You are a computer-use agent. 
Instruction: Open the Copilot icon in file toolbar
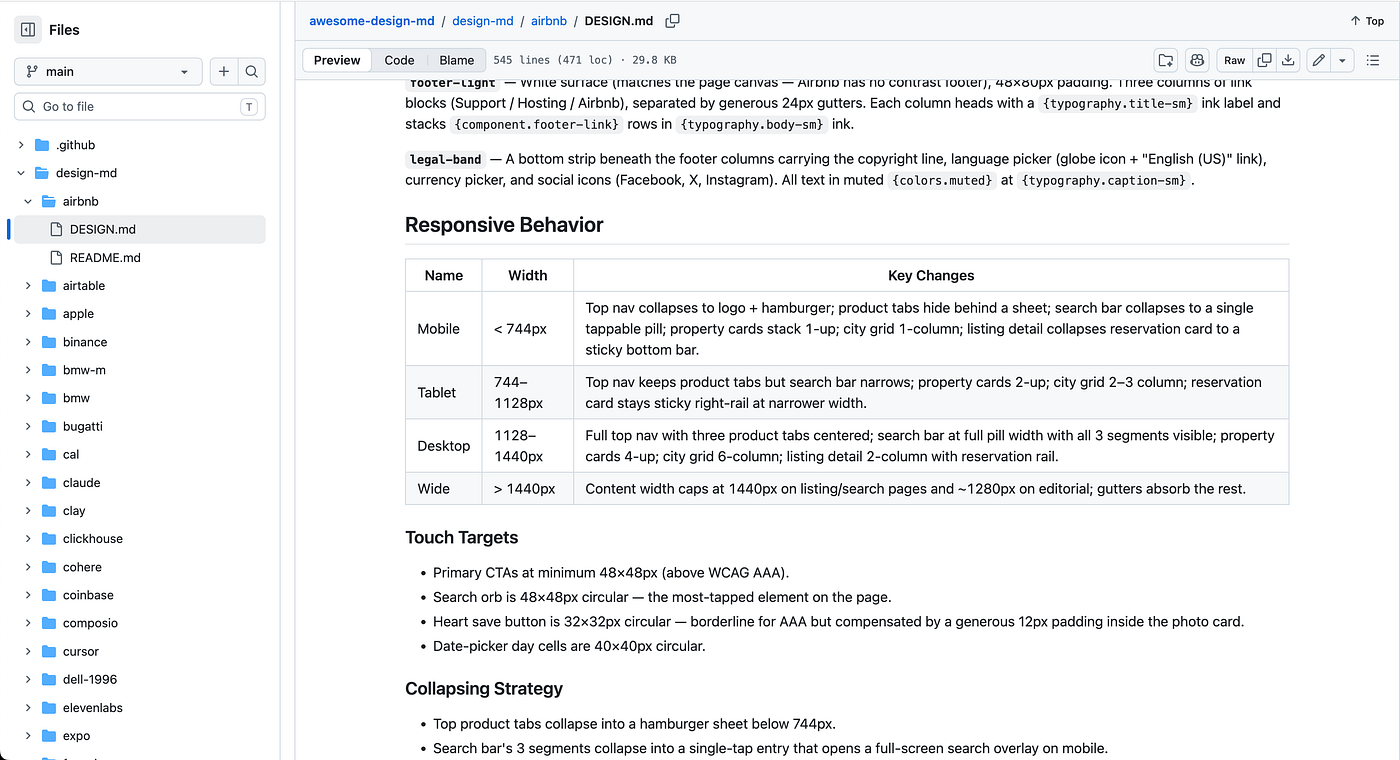pyautogui.click(x=1197, y=60)
